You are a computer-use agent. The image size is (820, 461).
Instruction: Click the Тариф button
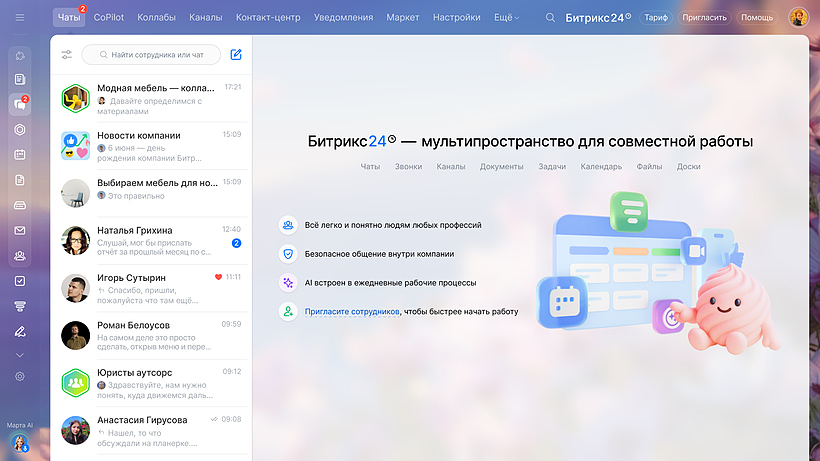[x=656, y=18]
